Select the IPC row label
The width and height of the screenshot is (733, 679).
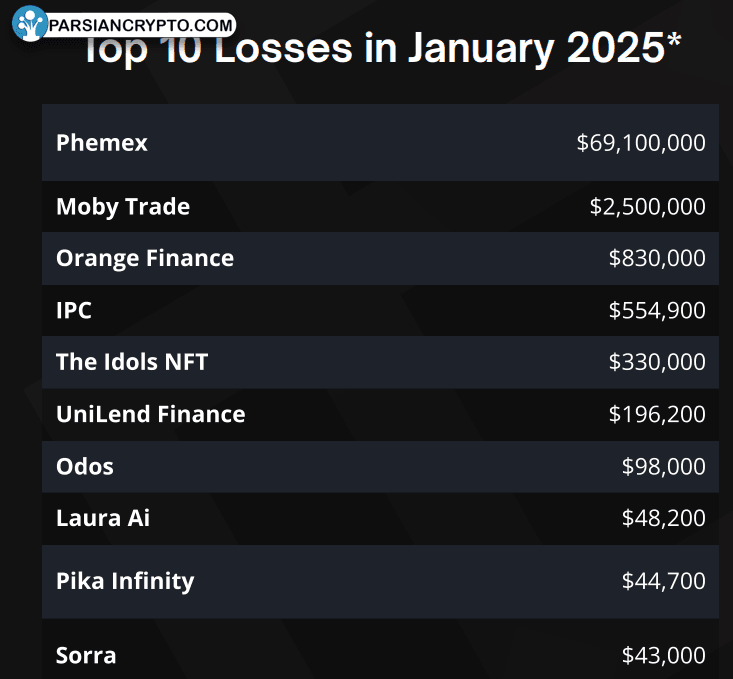[x=74, y=311]
